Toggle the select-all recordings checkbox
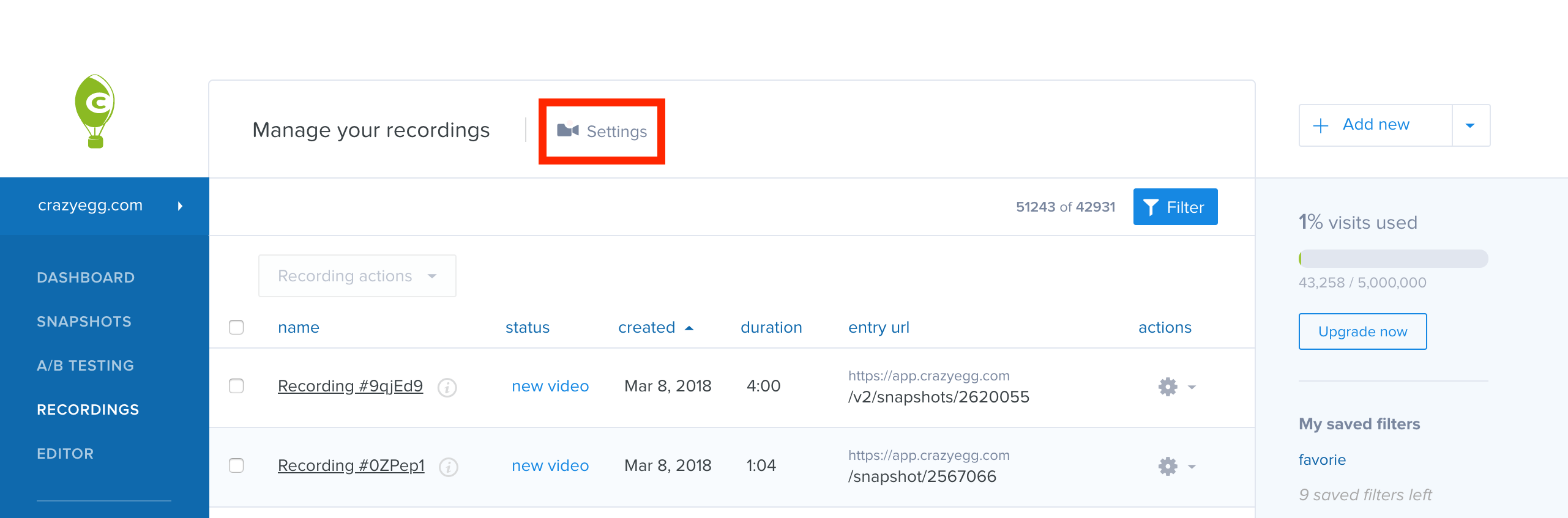 pyautogui.click(x=236, y=327)
